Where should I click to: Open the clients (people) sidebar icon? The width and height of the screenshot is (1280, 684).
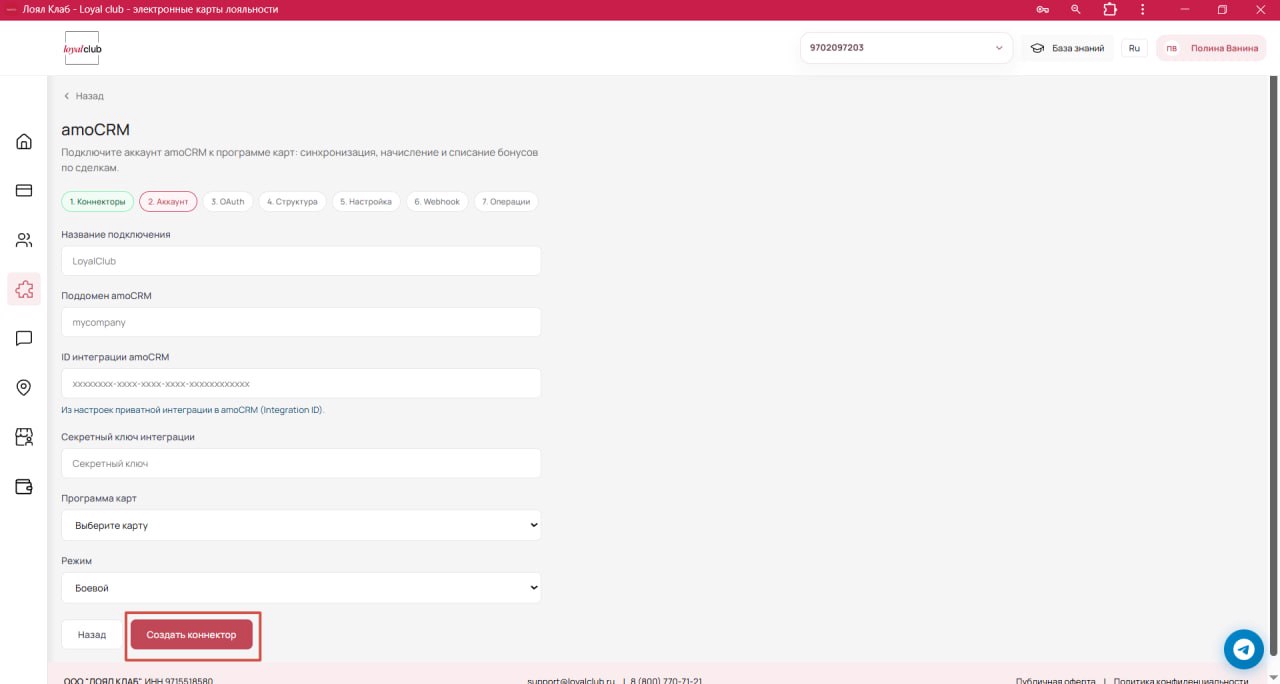click(24, 240)
